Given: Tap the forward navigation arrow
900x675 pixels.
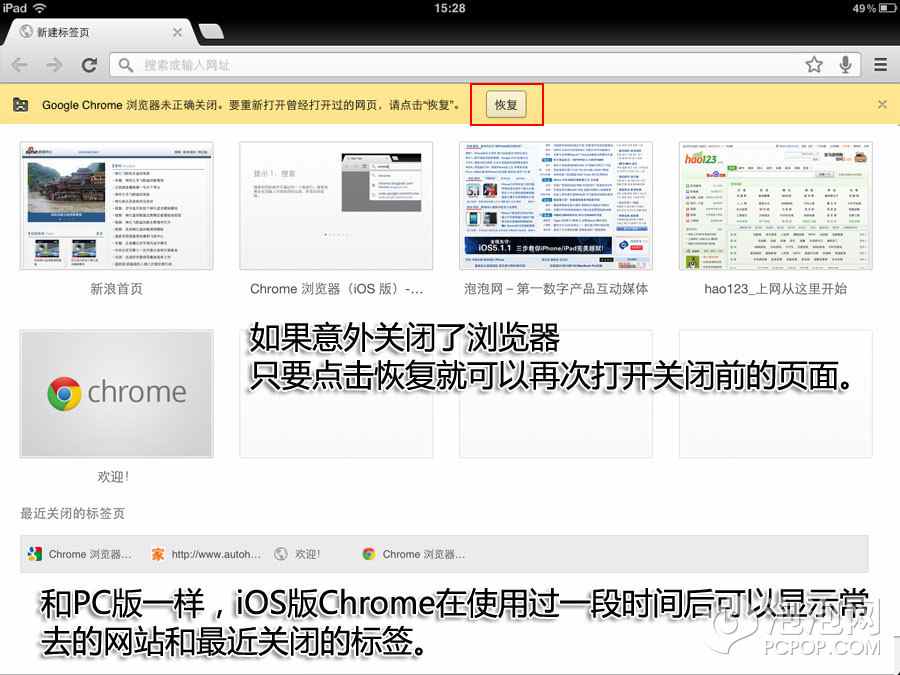Looking at the screenshot, I should coord(54,65).
